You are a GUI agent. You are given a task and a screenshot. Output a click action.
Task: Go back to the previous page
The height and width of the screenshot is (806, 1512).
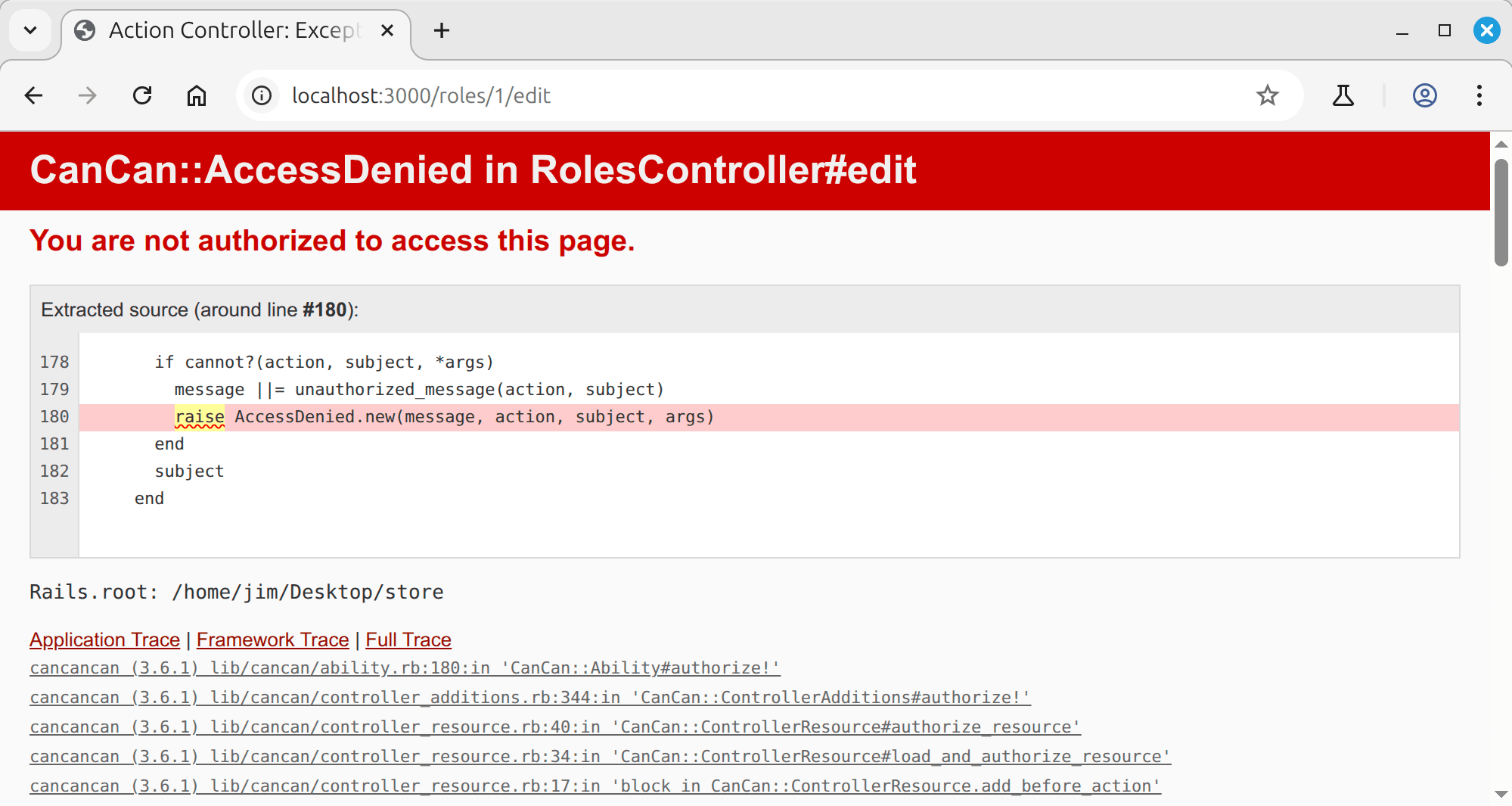pos(33,95)
